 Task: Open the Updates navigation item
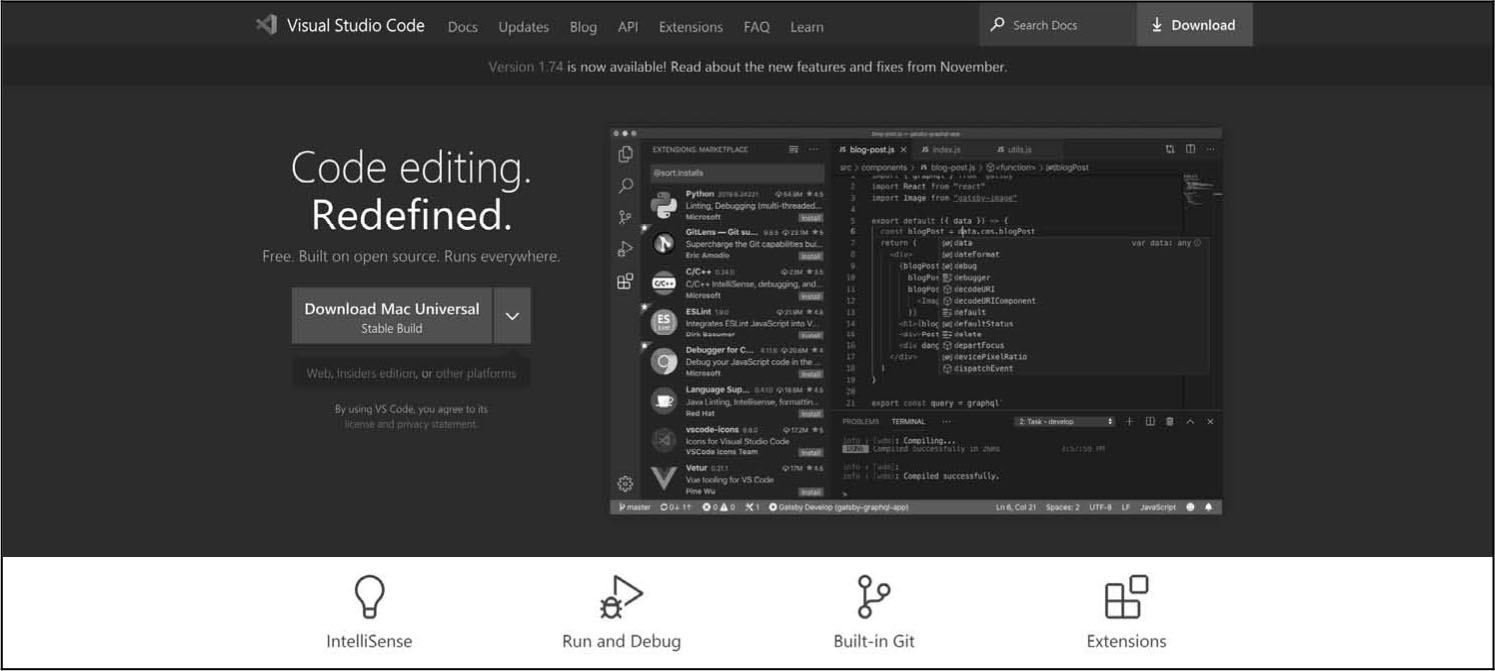click(523, 27)
